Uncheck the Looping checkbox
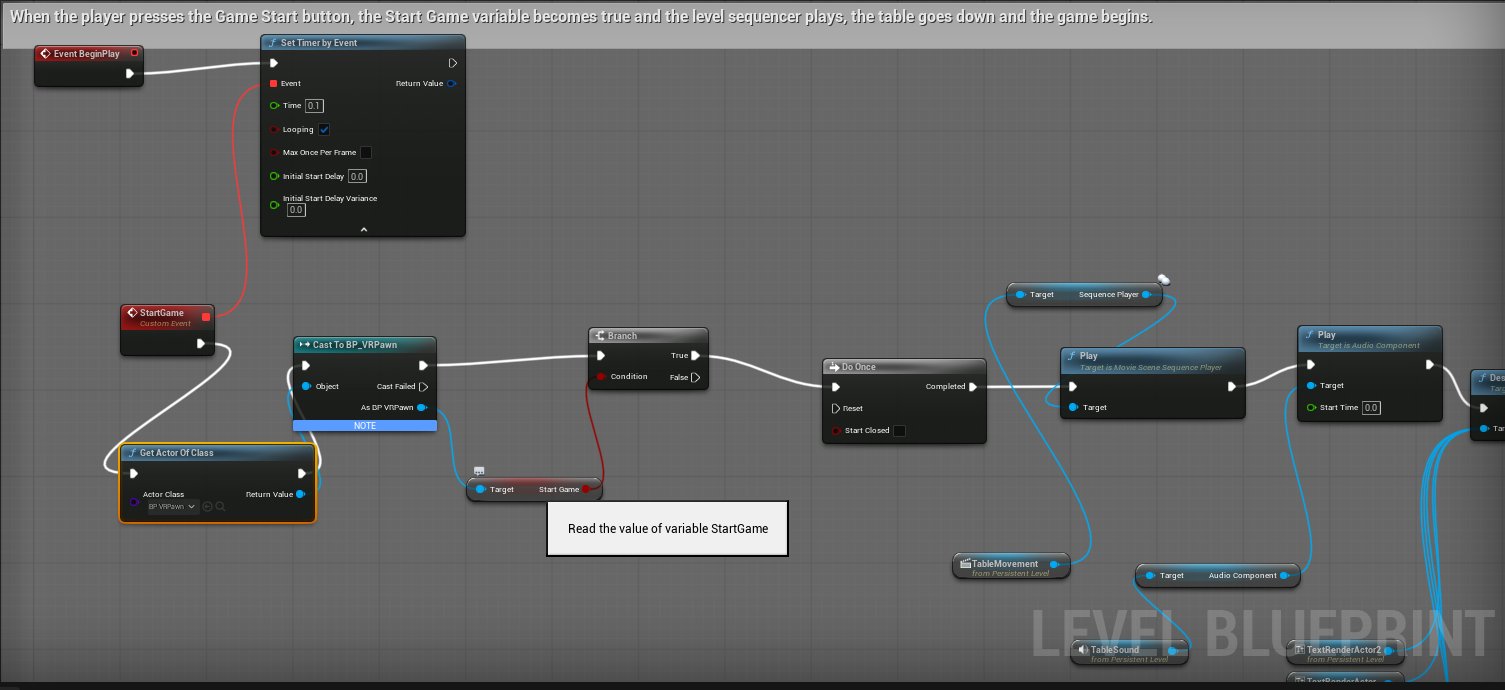 324,130
